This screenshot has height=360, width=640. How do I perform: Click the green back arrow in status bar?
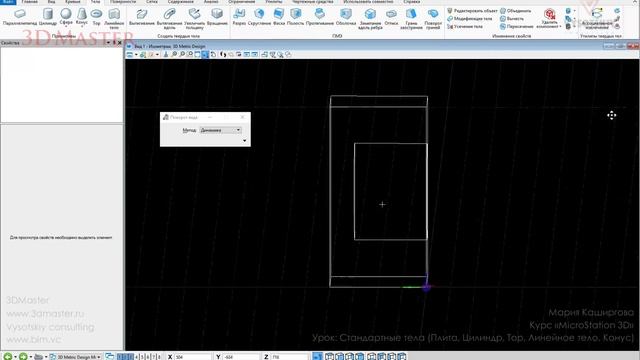7,357
